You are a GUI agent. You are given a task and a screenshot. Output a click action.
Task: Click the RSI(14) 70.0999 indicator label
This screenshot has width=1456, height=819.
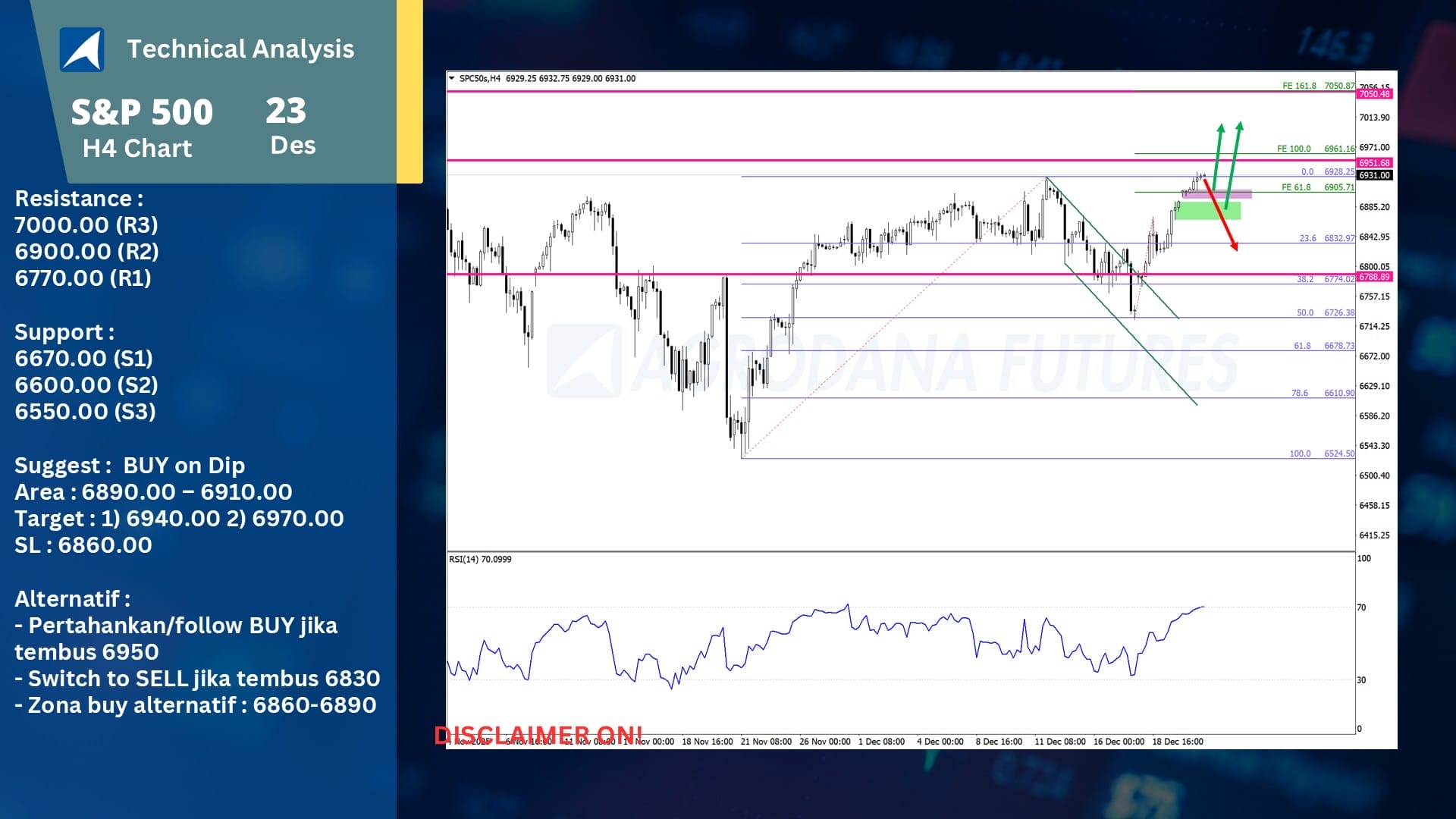[x=480, y=560]
